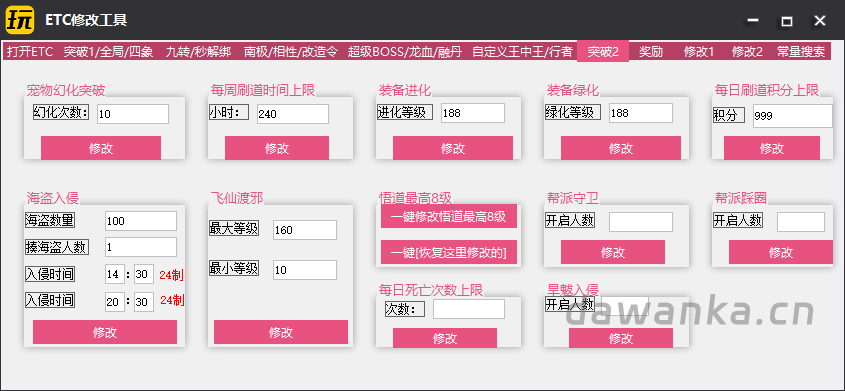Click the 幻化次数 input field
The width and height of the screenshot is (845, 391).
coord(133,114)
